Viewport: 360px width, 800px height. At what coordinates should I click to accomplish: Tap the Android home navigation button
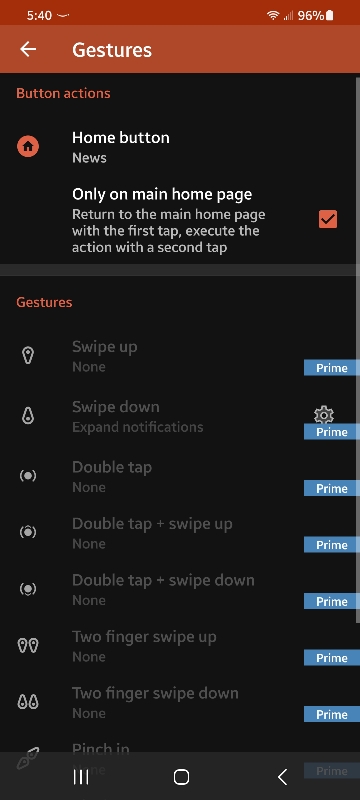click(x=181, y=777)
